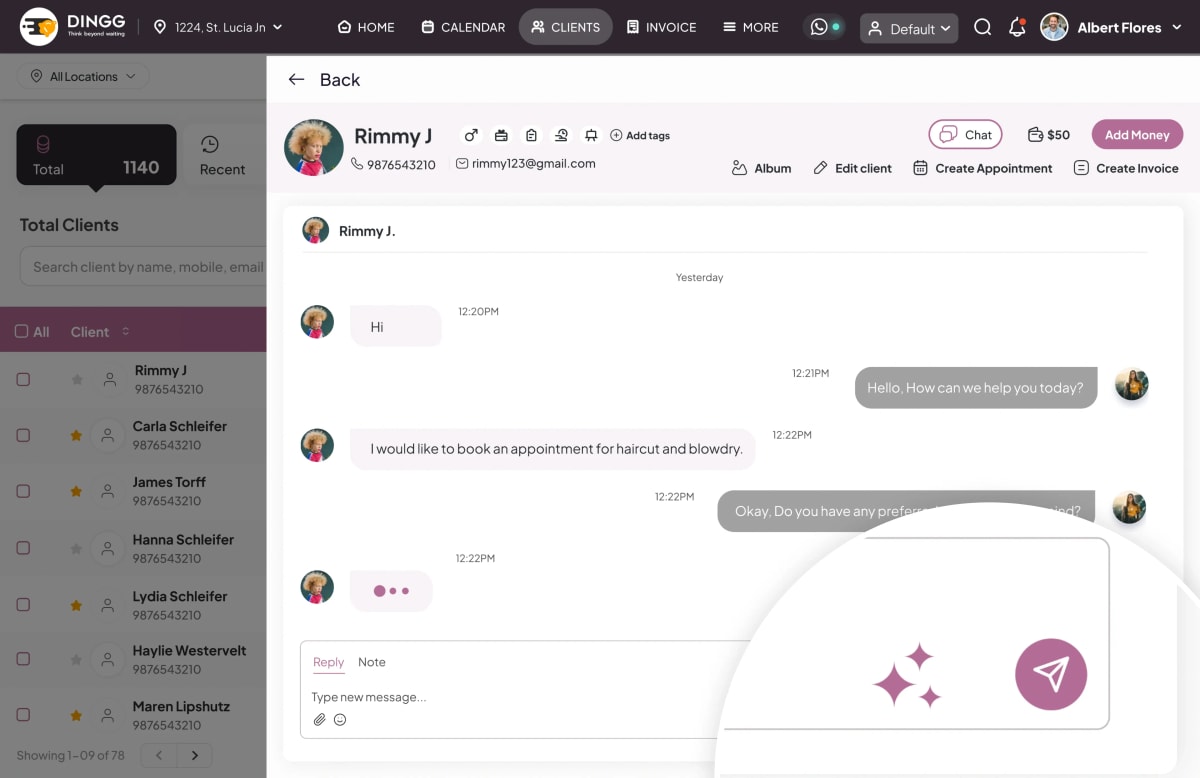Image resolution: width=1200 pixels, height=778 pixels.
Task: Open the INVOICE menu
Action: pos(661,27)
